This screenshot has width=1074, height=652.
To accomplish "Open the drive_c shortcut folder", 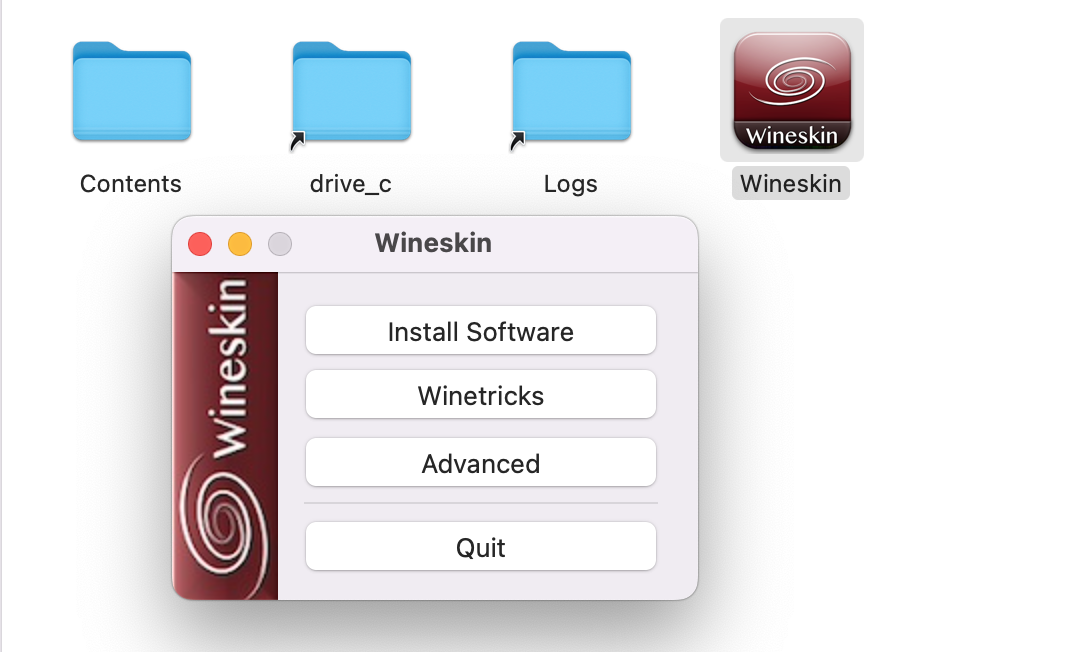I will coord(351,90).
